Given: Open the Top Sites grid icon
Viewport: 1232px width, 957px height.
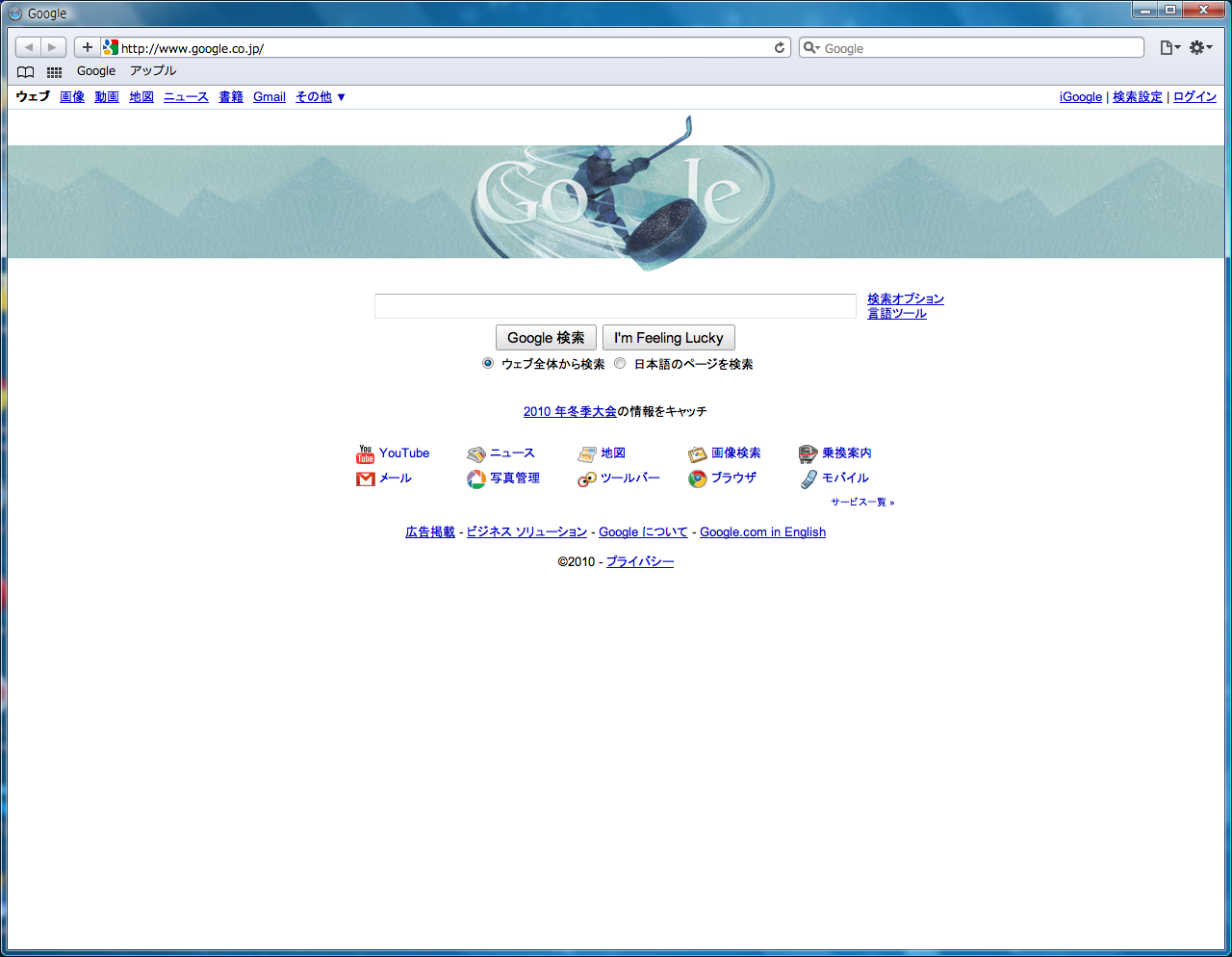Looking at the screenshot, I should pyautogui.click(x=55, y=72).
